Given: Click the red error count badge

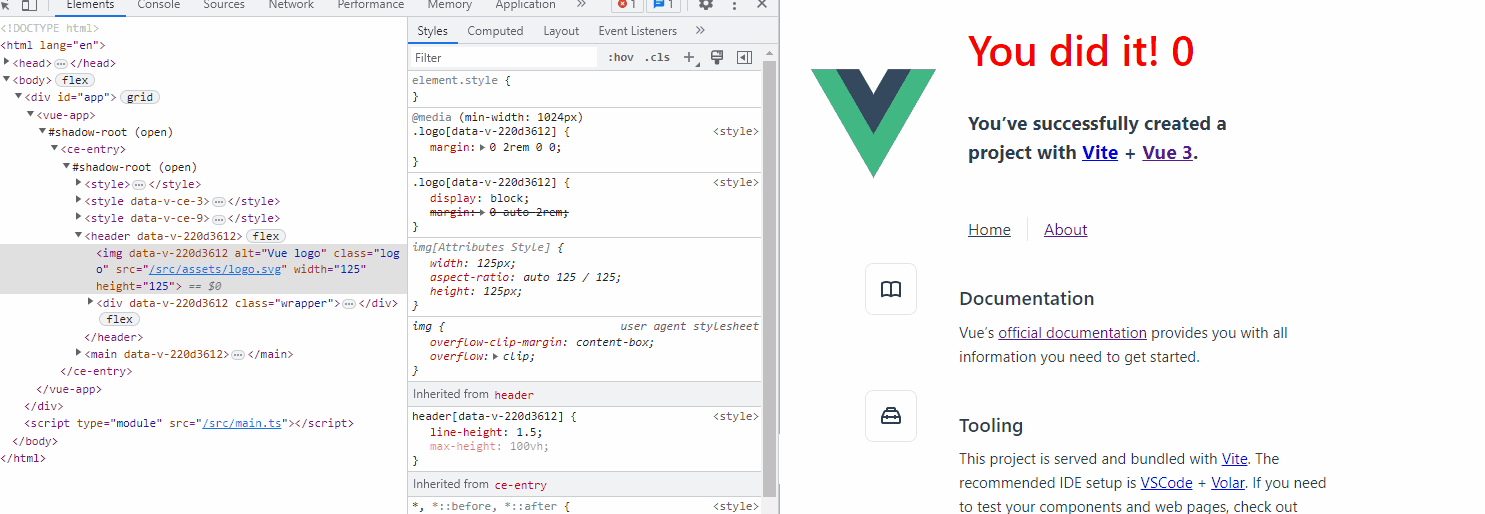Looking at the screenshot, I should coord(627,4).
